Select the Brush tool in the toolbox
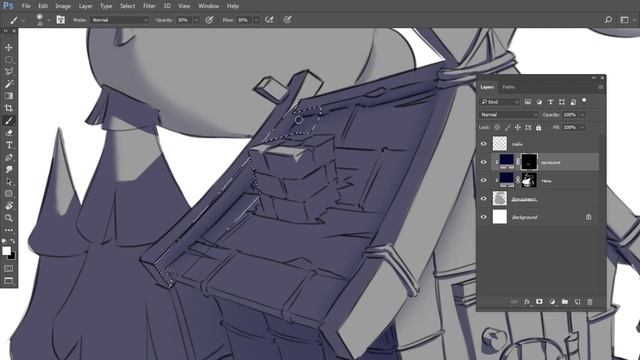Image resolution: width=640 pixels, height=360 pixels. tap(9, 120)
